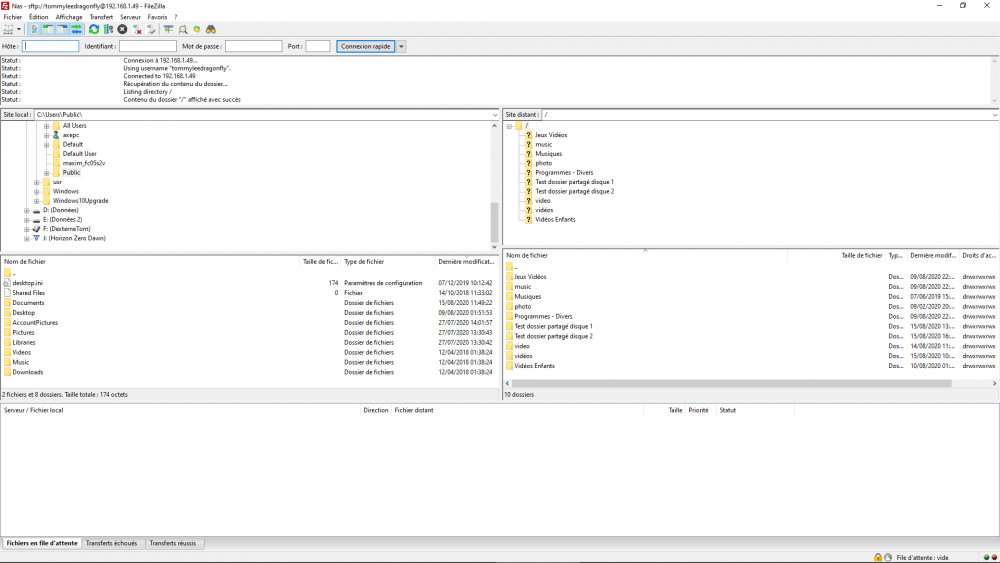Toggle message log display icon
The height and width of the screenshot is (563, 1000).
point(35,30)
